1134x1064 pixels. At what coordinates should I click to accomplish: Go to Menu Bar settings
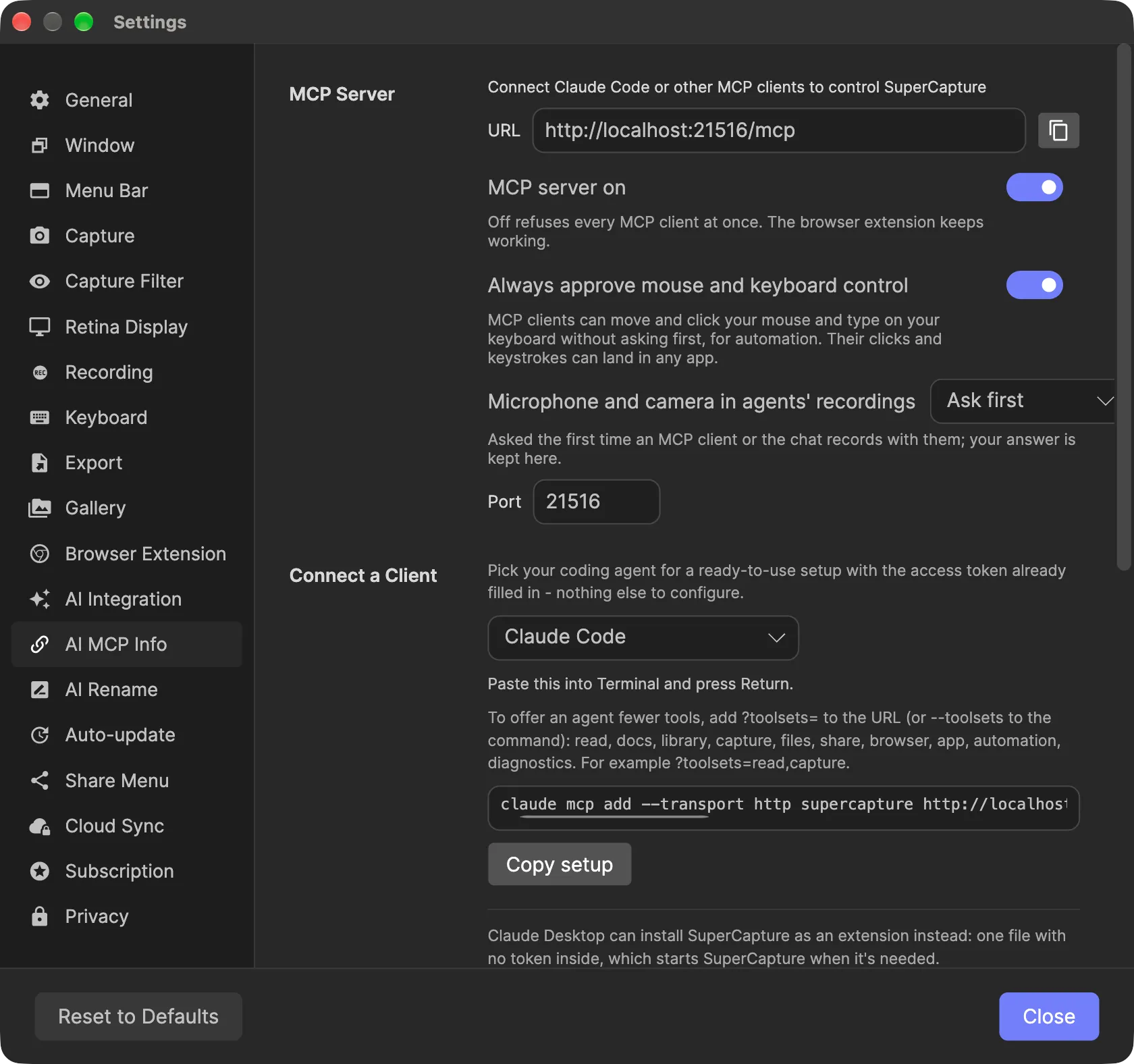[x=127, y=190]
